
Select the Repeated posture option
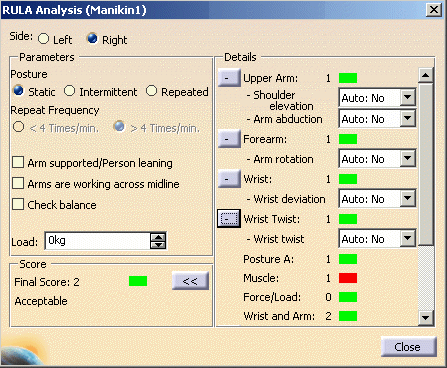click(151, 91)
